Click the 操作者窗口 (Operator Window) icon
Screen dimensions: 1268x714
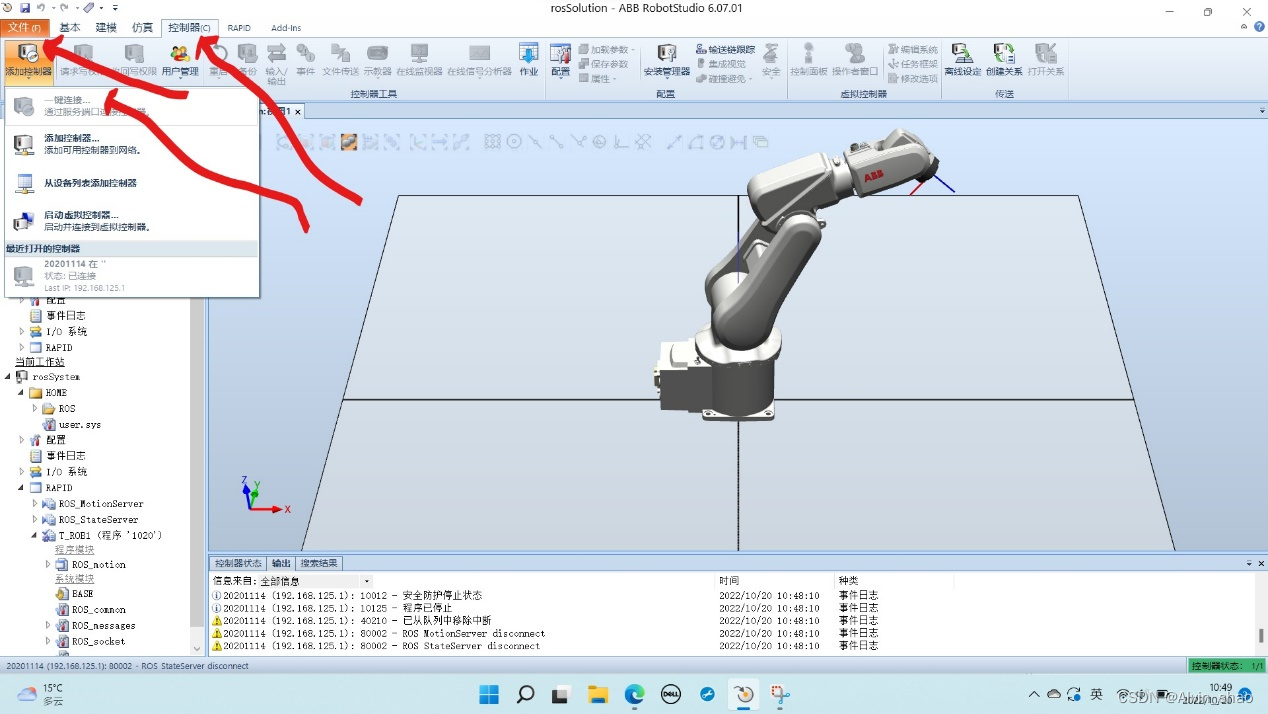point(855,60)
